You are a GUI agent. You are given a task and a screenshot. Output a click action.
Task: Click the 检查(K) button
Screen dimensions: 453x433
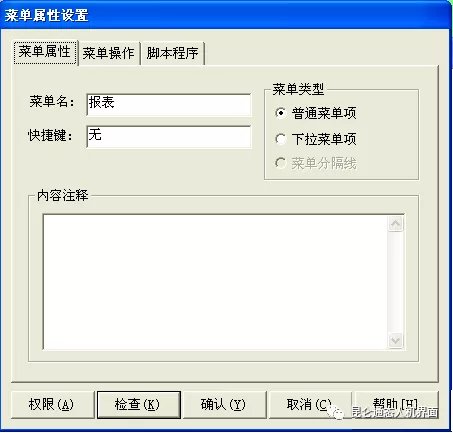tap(139, 405)
